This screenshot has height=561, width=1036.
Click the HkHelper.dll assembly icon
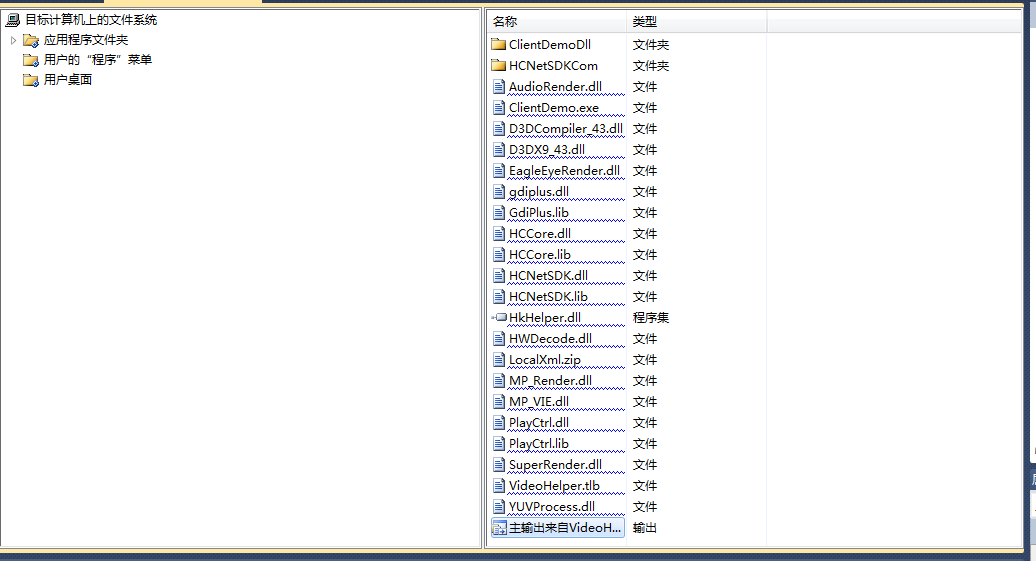click(x=499, y=318)
